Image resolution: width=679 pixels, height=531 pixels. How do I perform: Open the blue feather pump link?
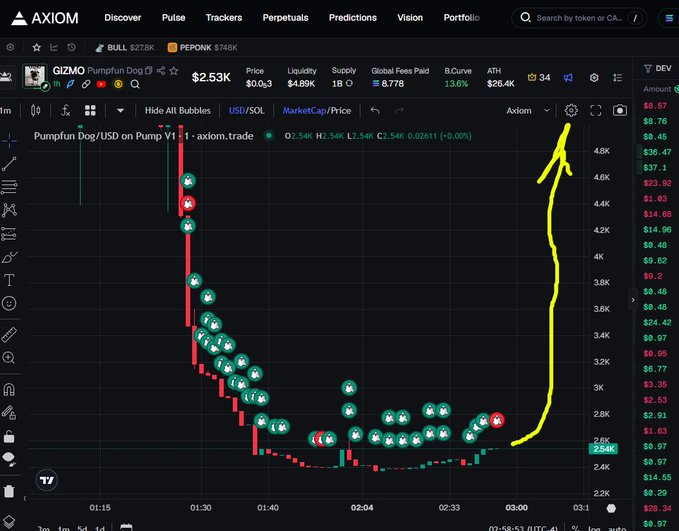(70, 84)
